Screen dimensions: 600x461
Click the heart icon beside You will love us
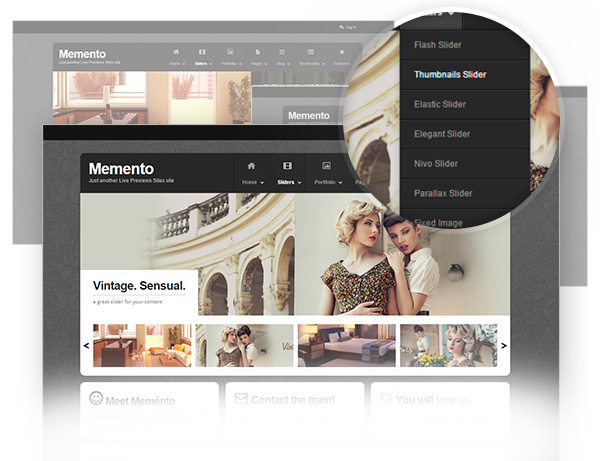coord(386,398)
